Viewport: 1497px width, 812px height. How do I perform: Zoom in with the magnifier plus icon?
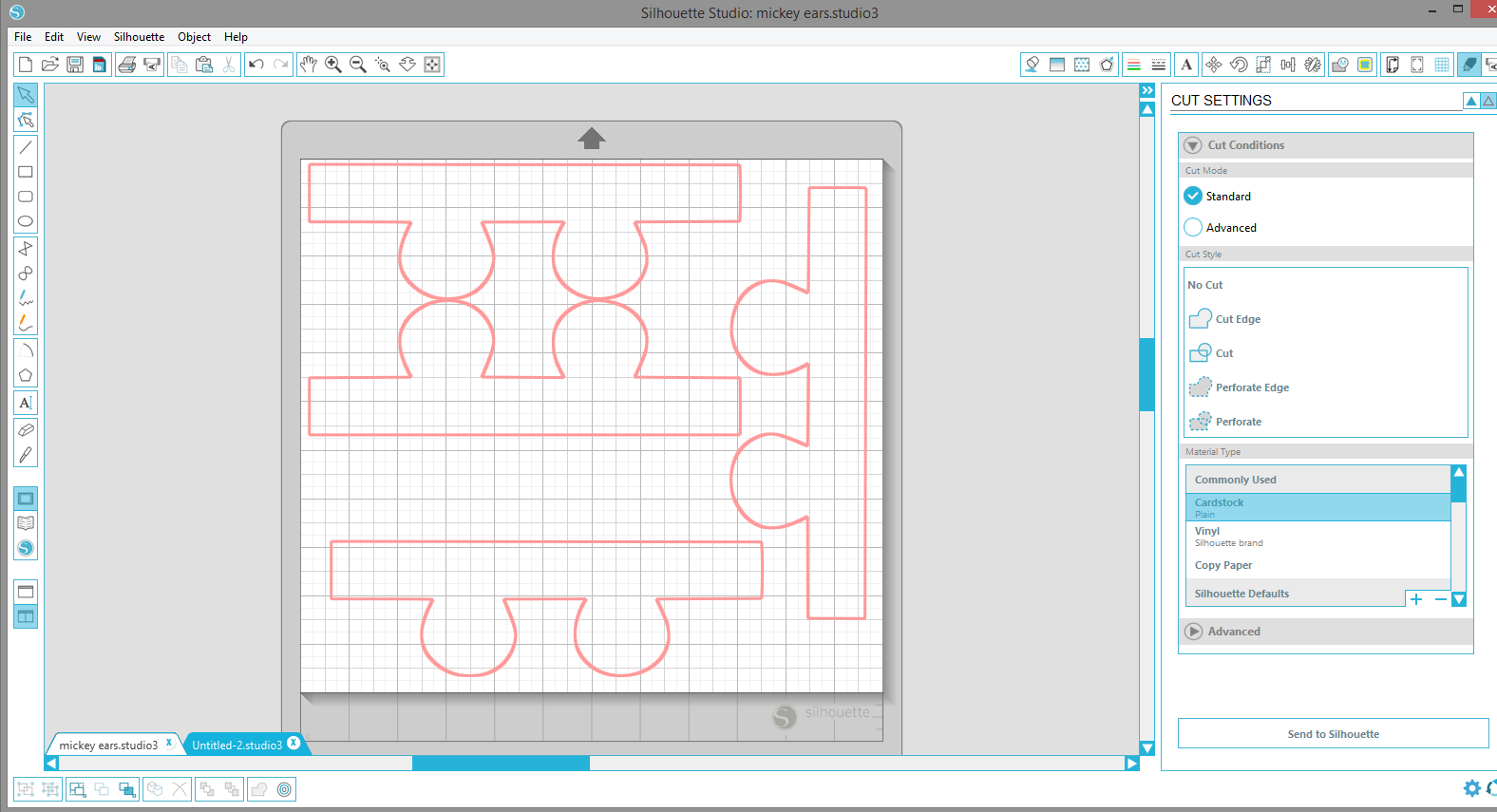333,65
